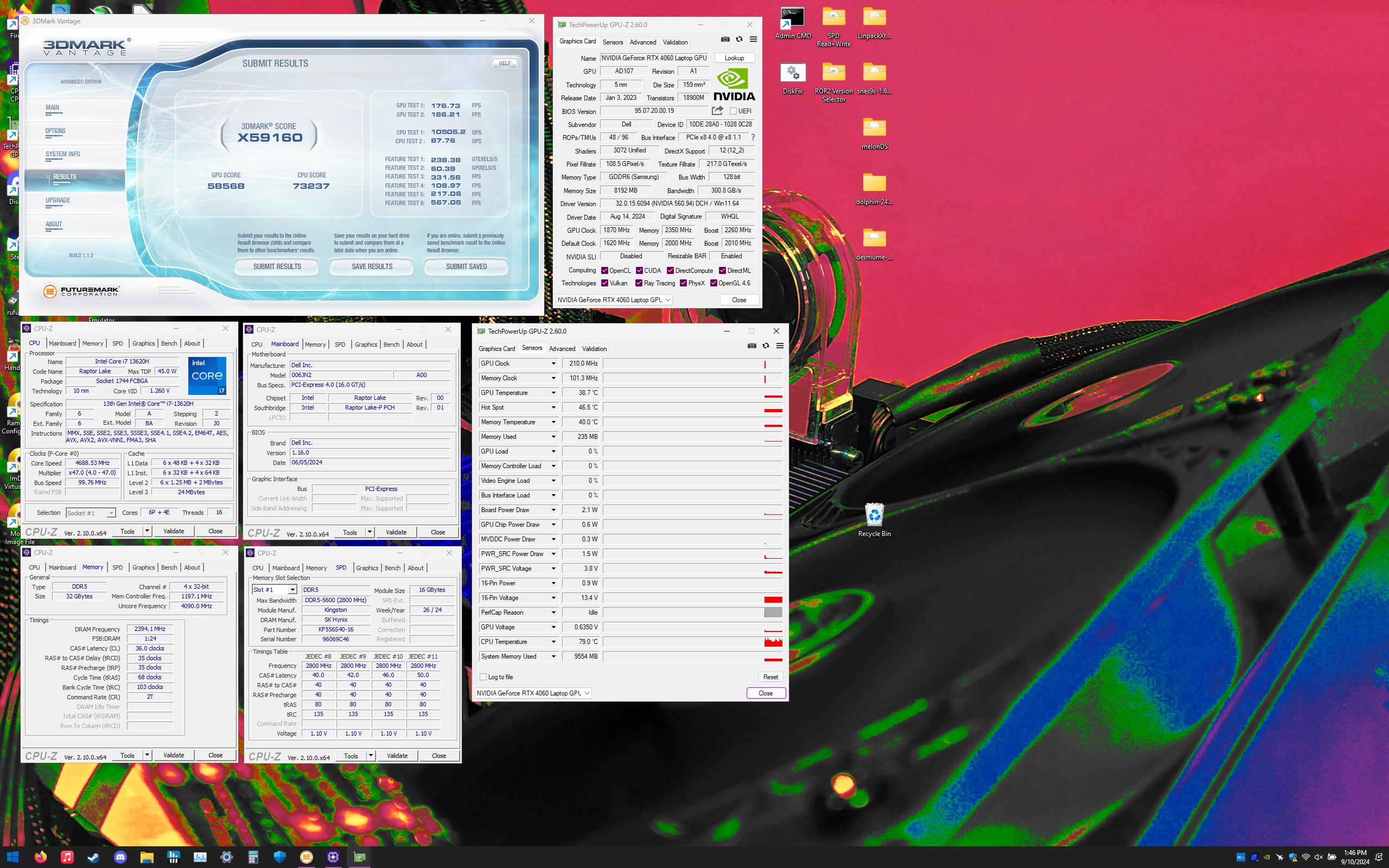
Task: Click the 3DMark Vantage taskbar icon
Action: pyautogui.click(x=307, y=857)
